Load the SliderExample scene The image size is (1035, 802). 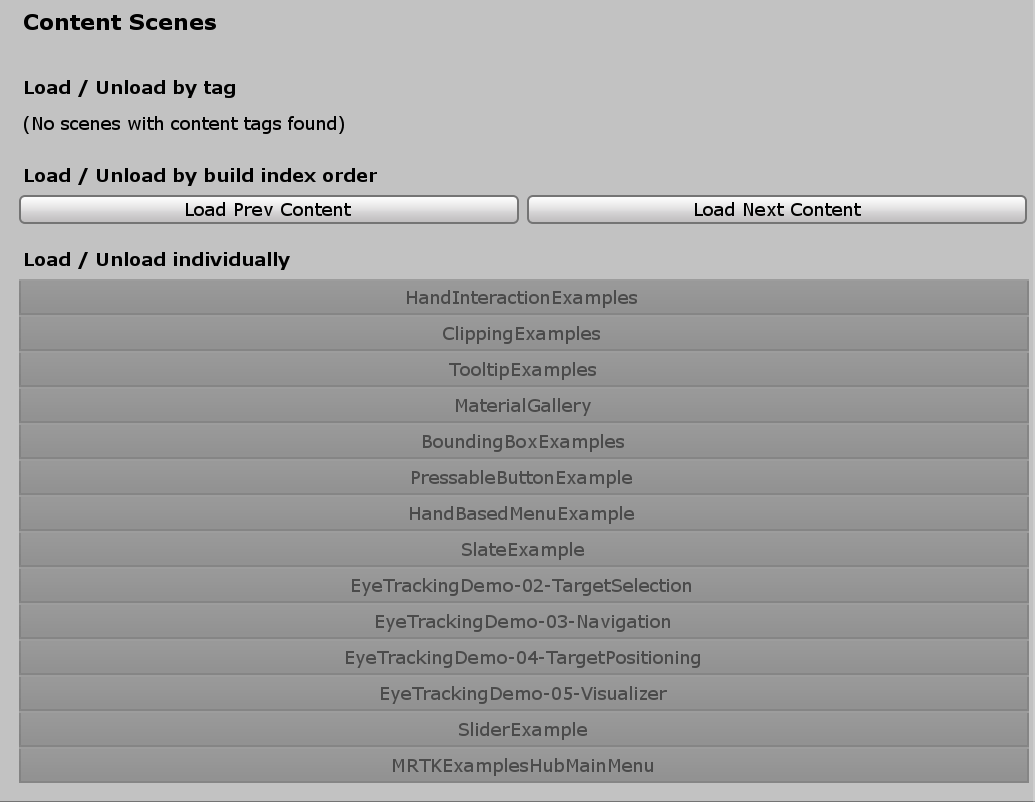521,729
